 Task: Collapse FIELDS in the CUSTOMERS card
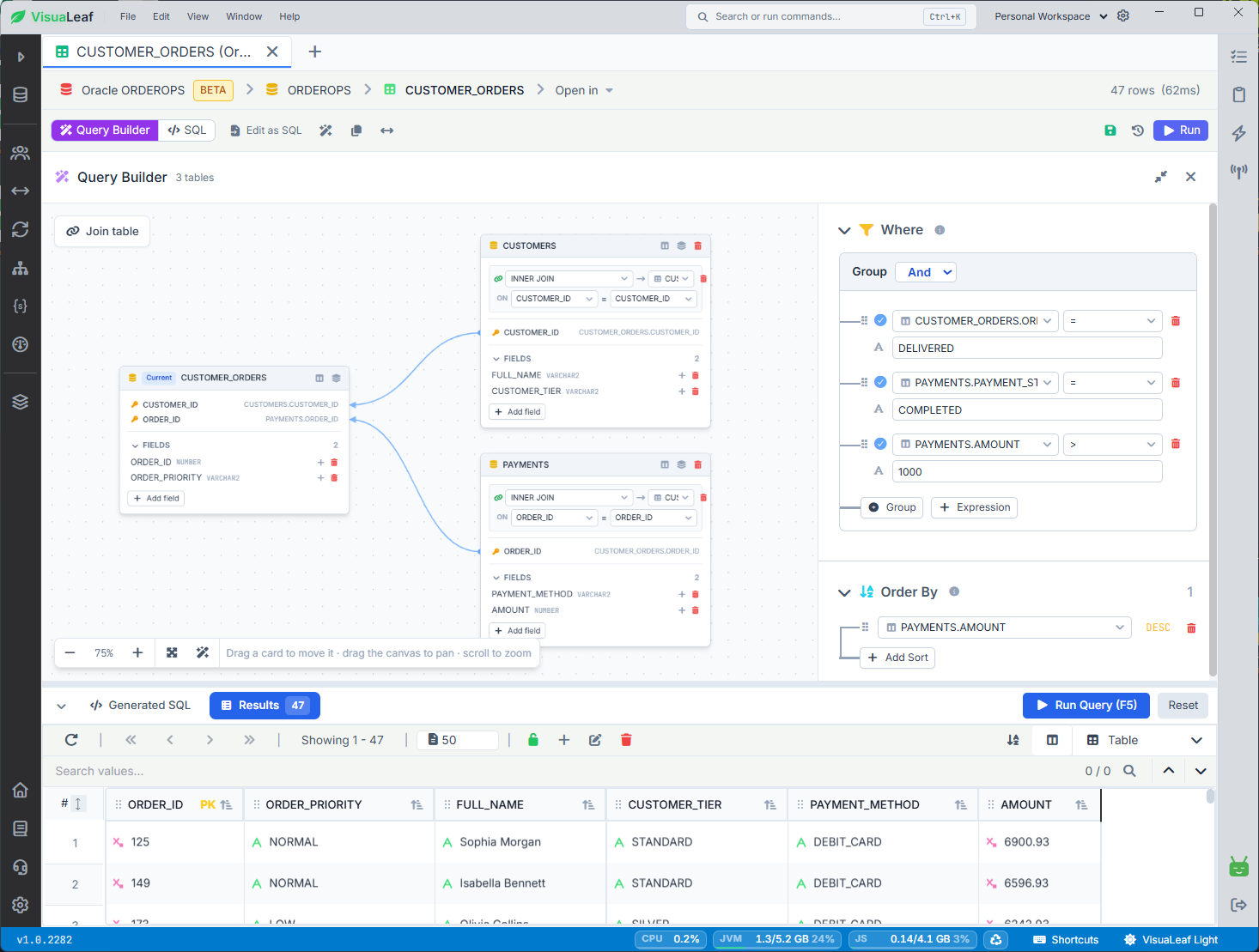click(x=496, y=359)
